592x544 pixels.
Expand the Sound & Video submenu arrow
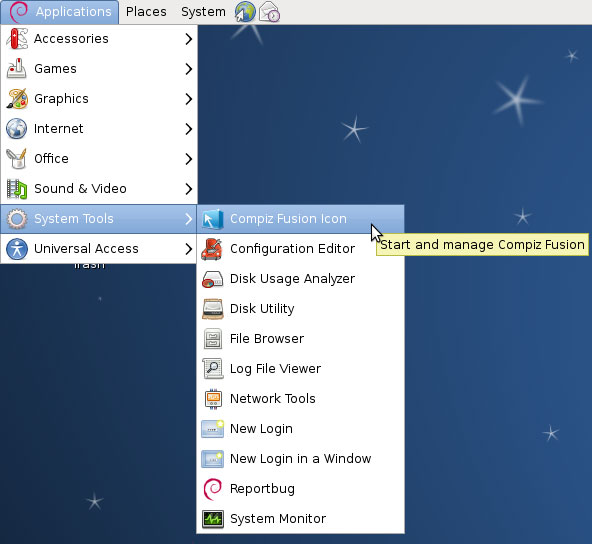[189, 188]
